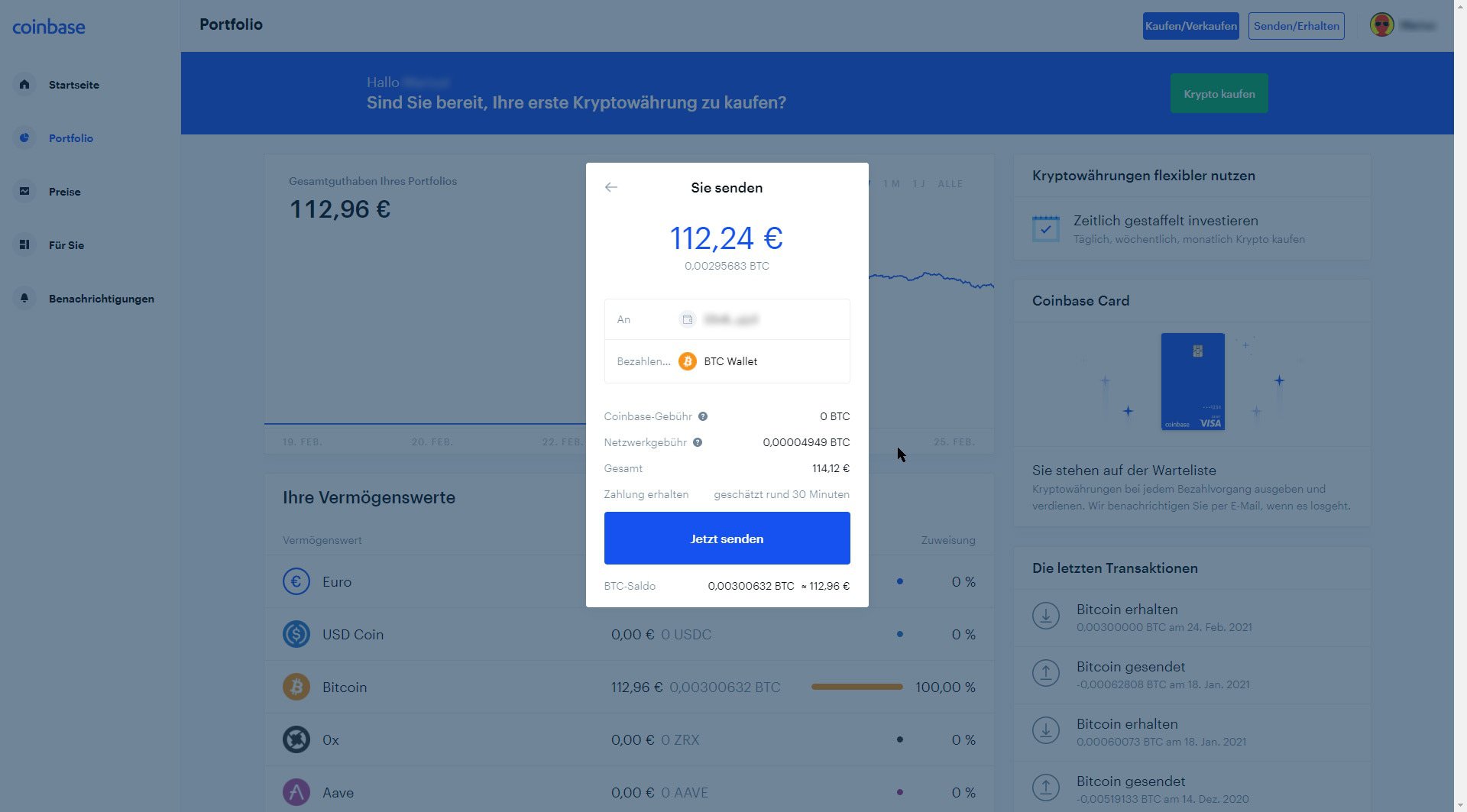Click 0,00300632 BTC balance in dialog
This screenshot has height=812, width=1467.
751,586
